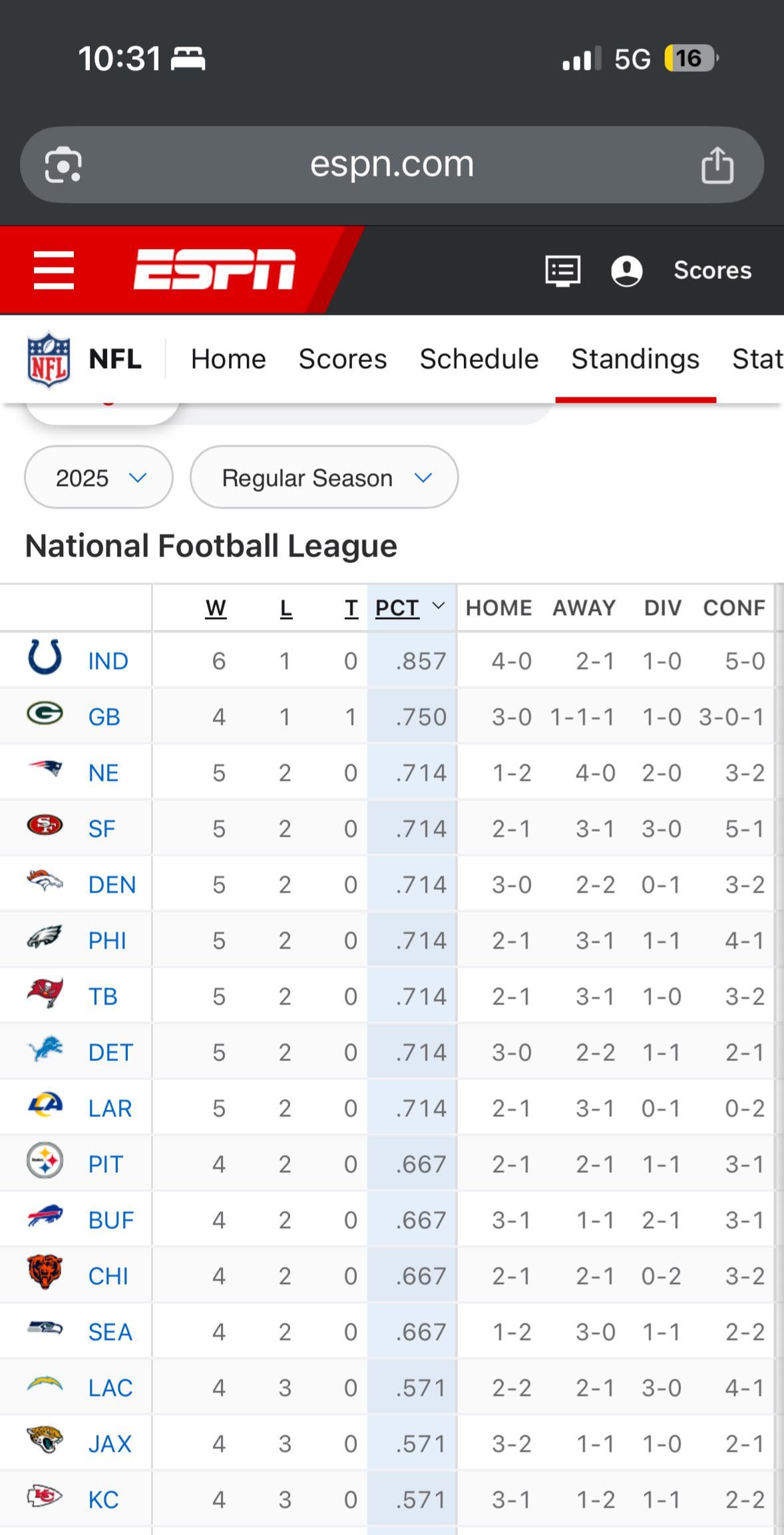Open the 2025 season year dropdown
This screenshot has width=784, height=1535.
pos(98,477)
